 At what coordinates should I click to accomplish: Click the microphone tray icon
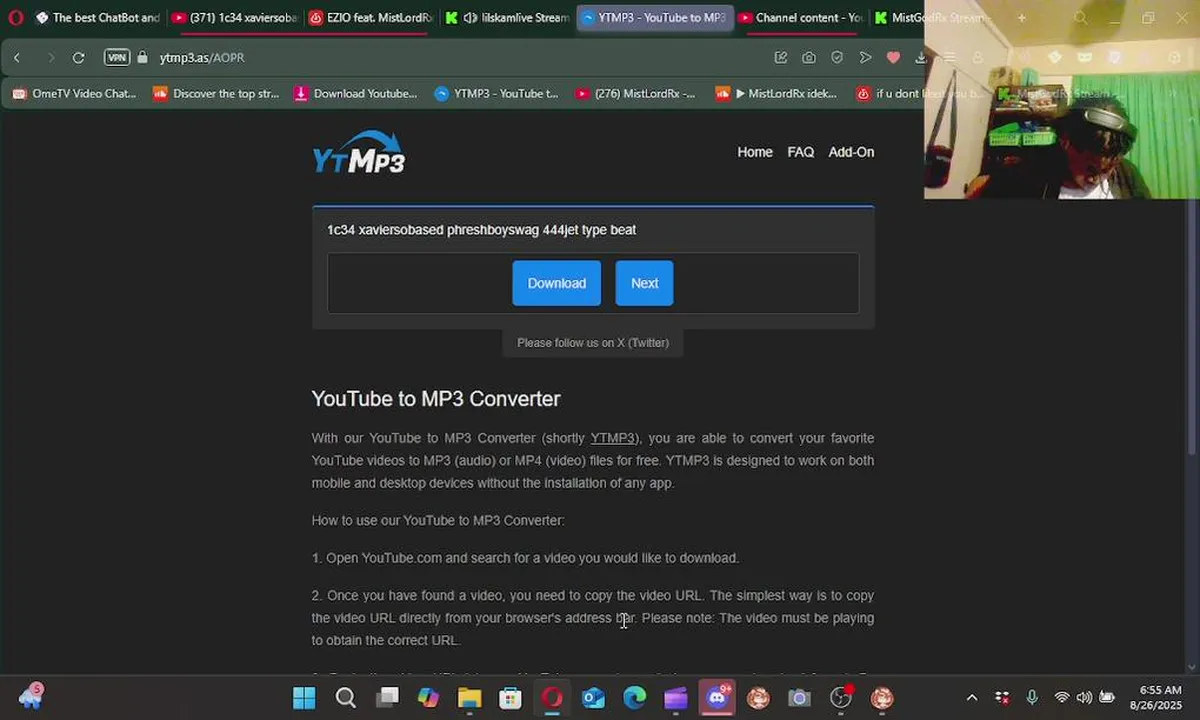click(1032, 698)
